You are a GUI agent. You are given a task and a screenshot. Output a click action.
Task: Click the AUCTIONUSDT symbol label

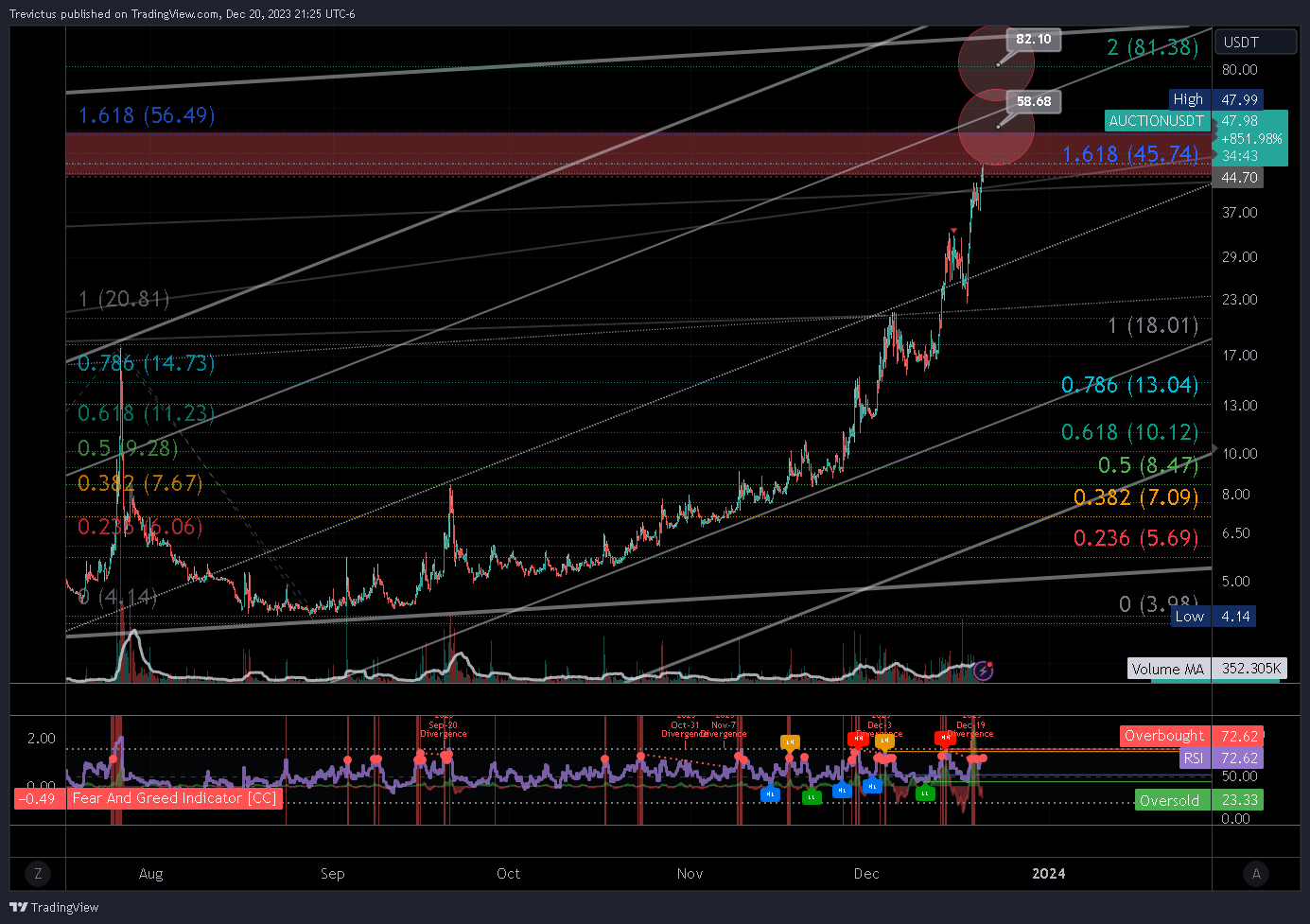click(1156, 120)
